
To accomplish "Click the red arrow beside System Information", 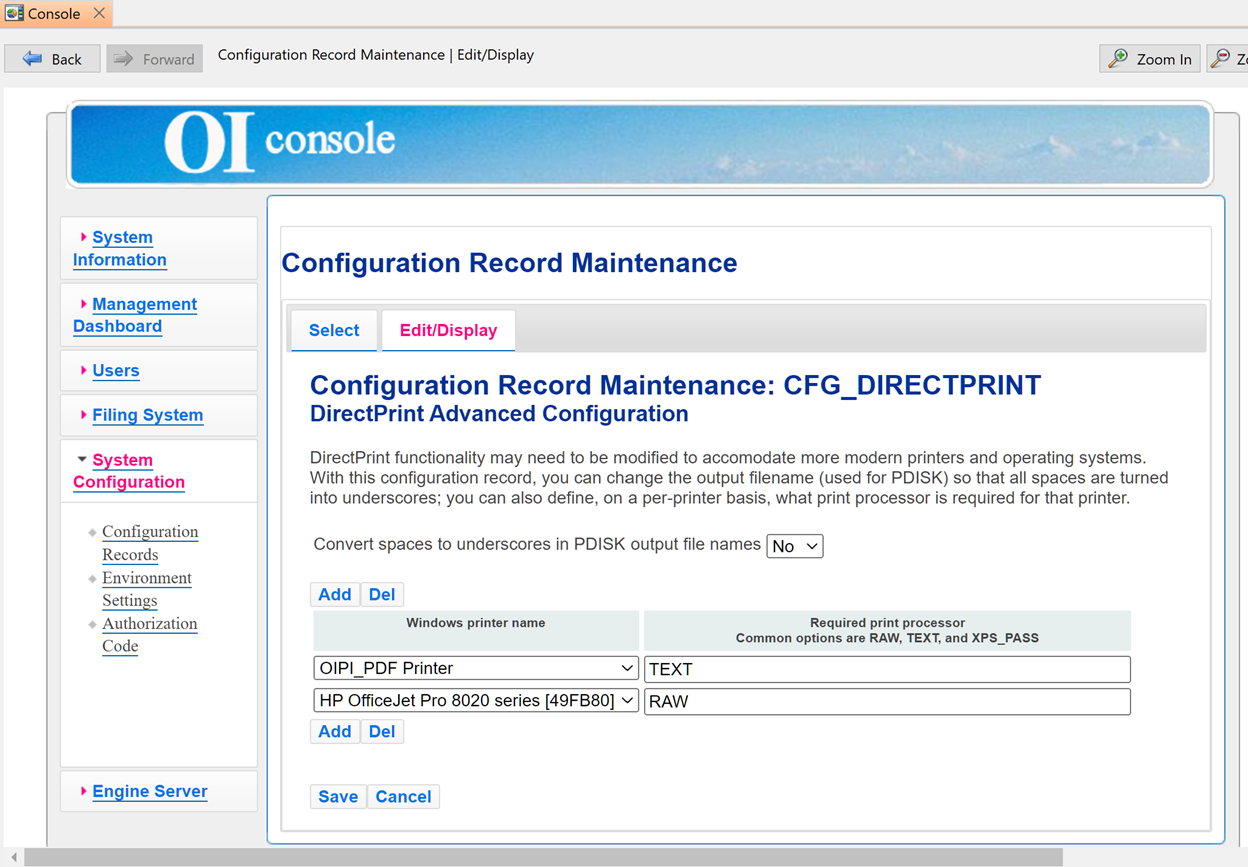I will coord(83,237).
